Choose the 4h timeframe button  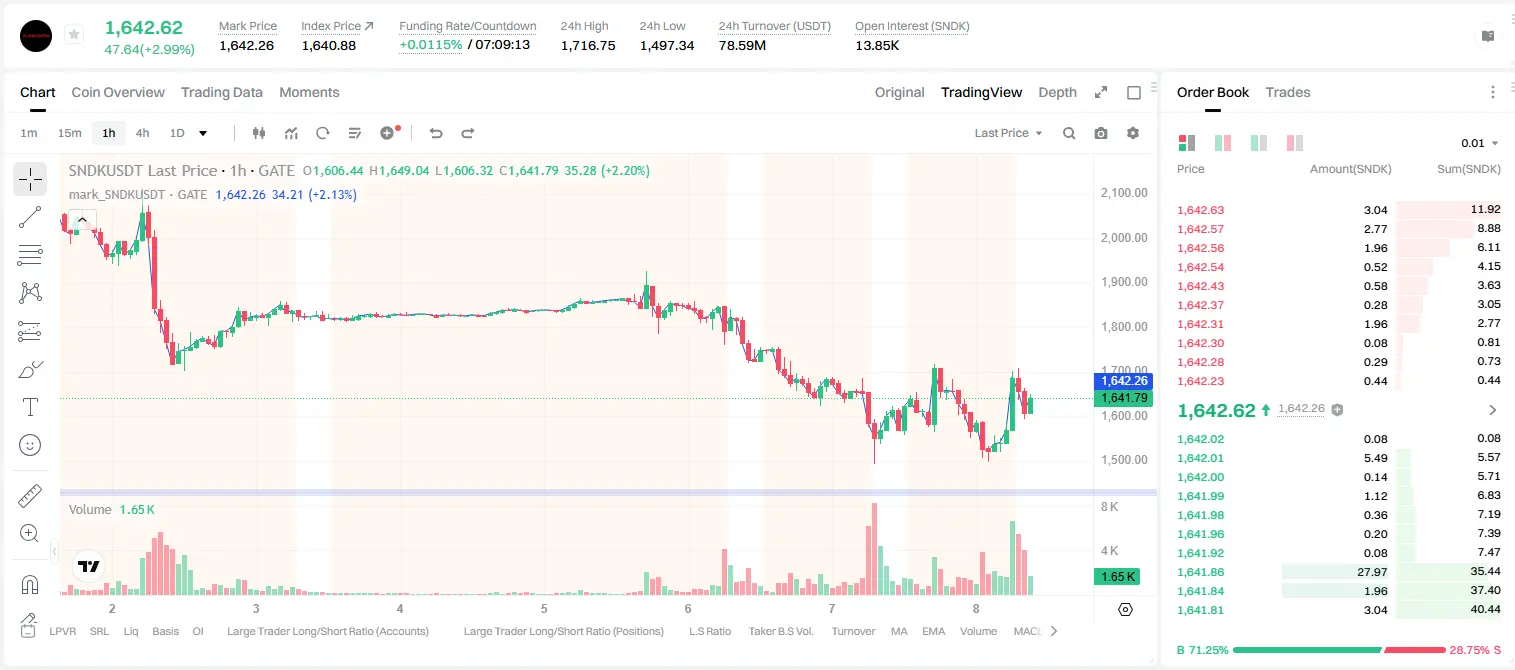point(143,133)
